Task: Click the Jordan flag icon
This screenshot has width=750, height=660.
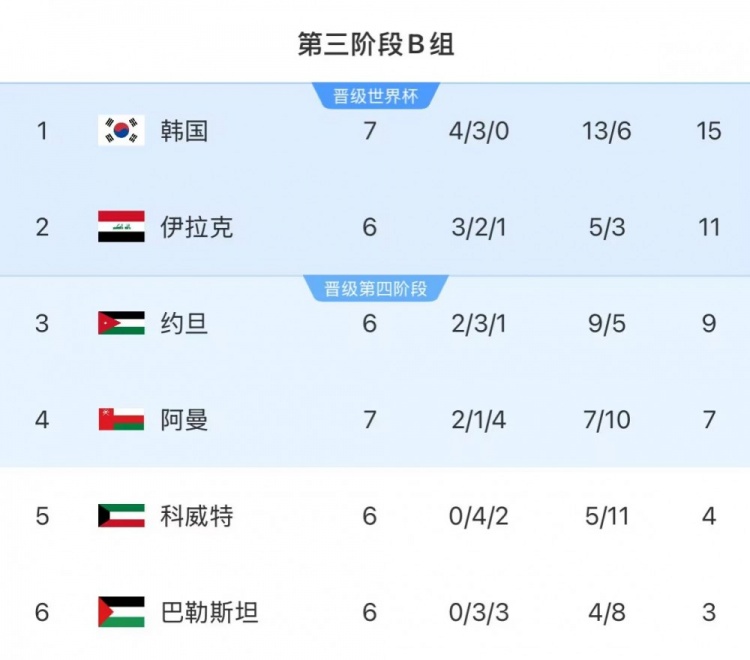Action: pyautogui.click(x=121, y=323)
